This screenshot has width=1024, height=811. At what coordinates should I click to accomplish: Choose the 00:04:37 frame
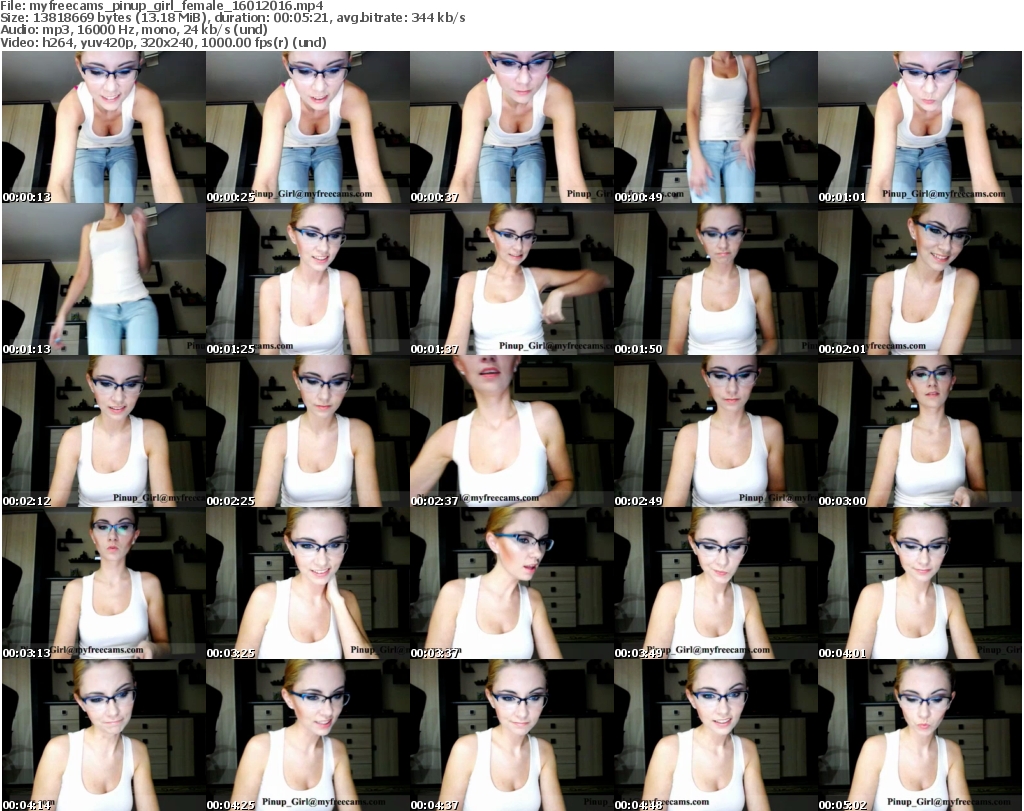coord(511,735)
